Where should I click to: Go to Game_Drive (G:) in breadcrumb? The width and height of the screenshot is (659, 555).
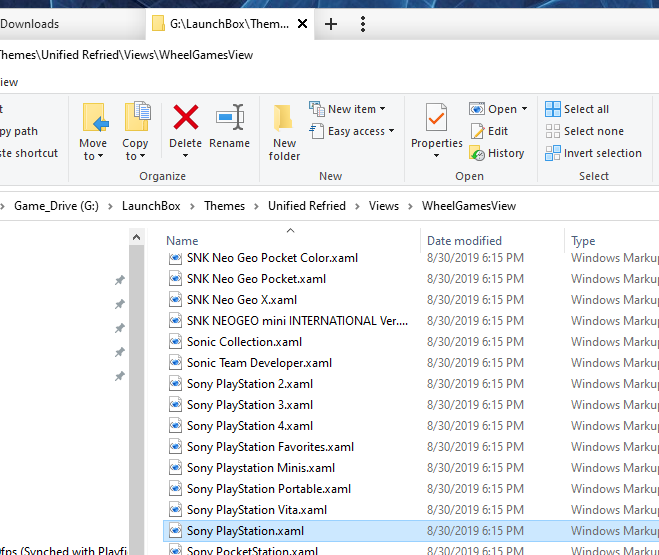[x=56, y=206]
